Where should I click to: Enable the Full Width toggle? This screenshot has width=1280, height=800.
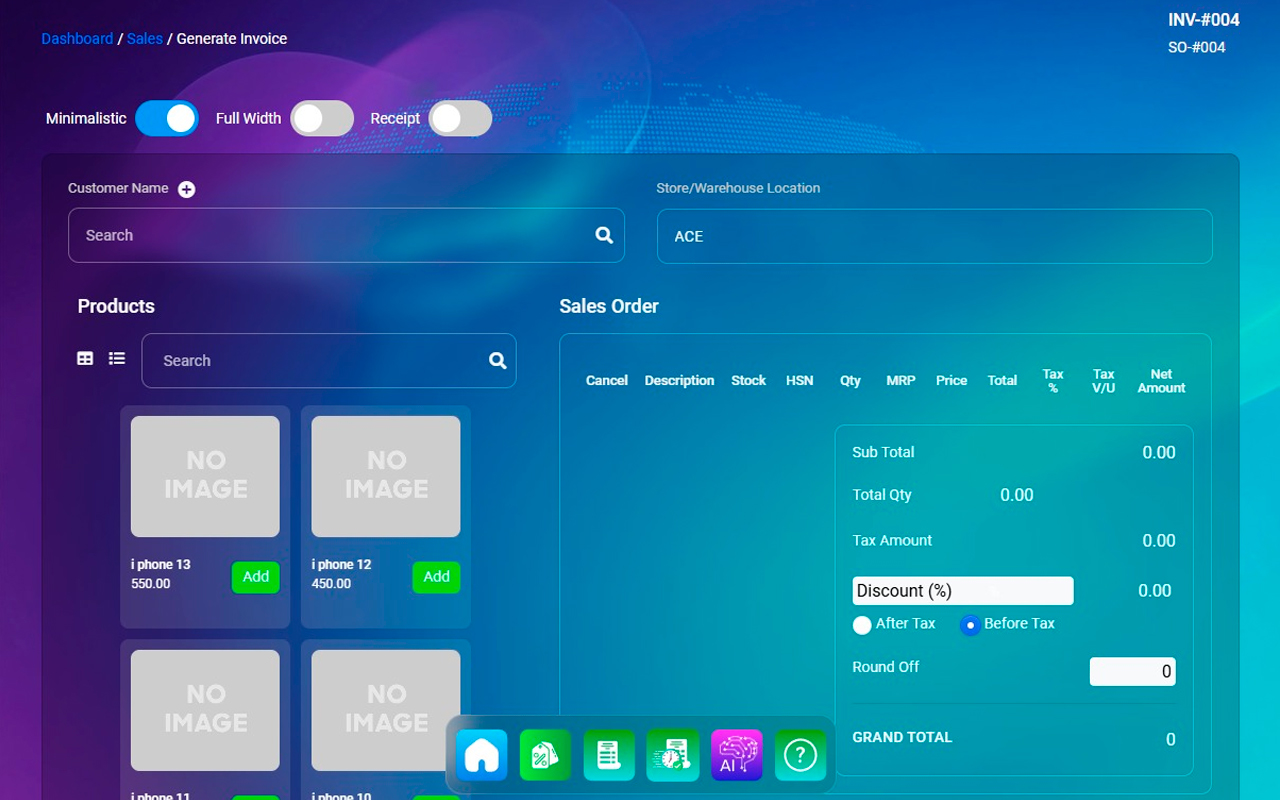click(x=322, y=118)
